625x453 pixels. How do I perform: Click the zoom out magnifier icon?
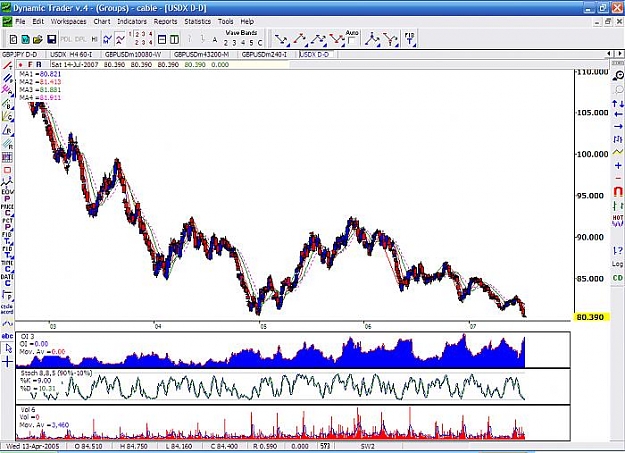click(618, 76)
